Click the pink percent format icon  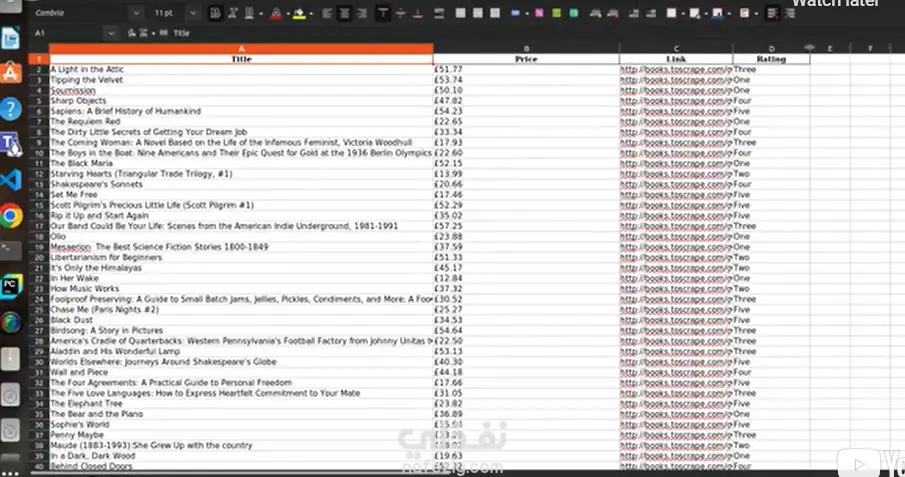539,13
